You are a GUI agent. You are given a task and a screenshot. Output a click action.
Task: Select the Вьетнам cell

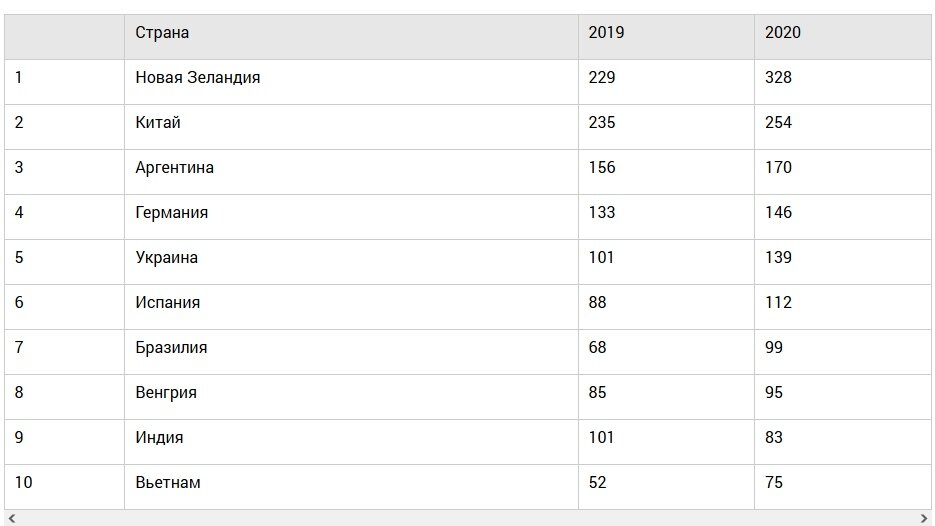tap(168, 483)
